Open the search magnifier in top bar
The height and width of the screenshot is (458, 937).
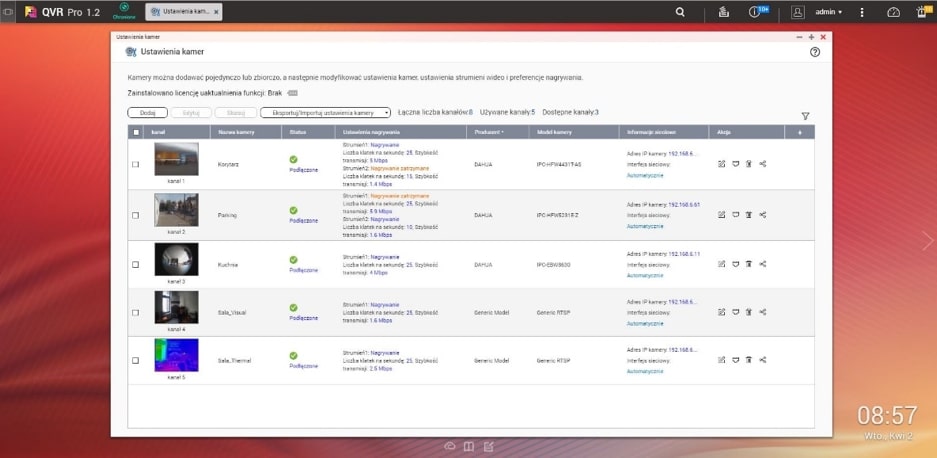coord(680,12)
